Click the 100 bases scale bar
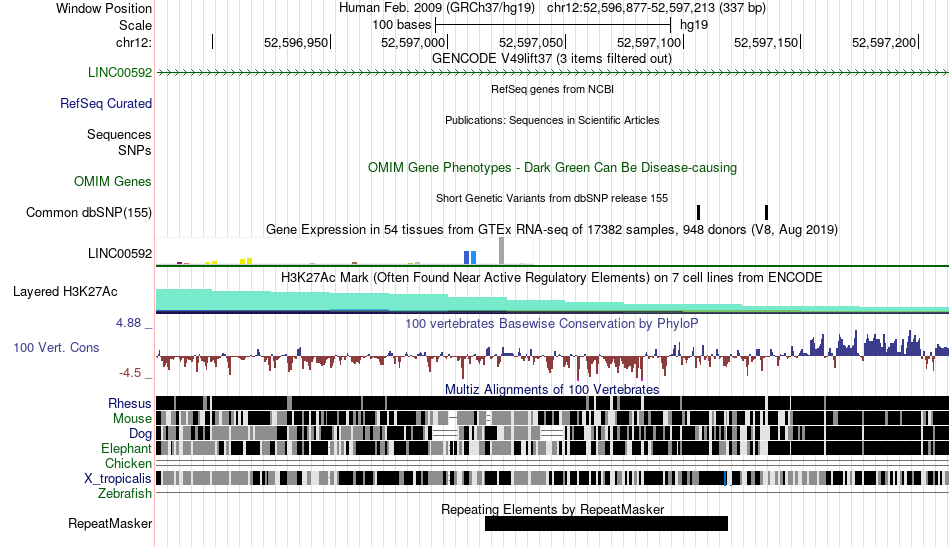This screenshot has width=950, height=547. [553, 25]
